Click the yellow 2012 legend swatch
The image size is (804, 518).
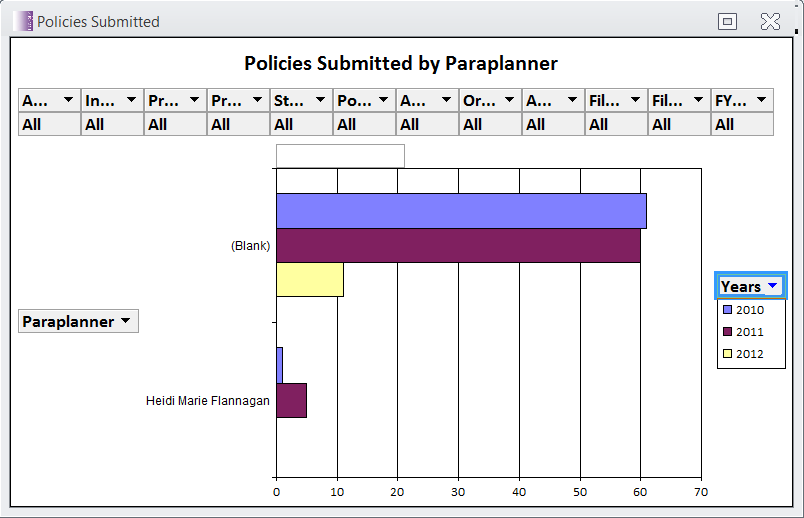click(x=727, y=354)
